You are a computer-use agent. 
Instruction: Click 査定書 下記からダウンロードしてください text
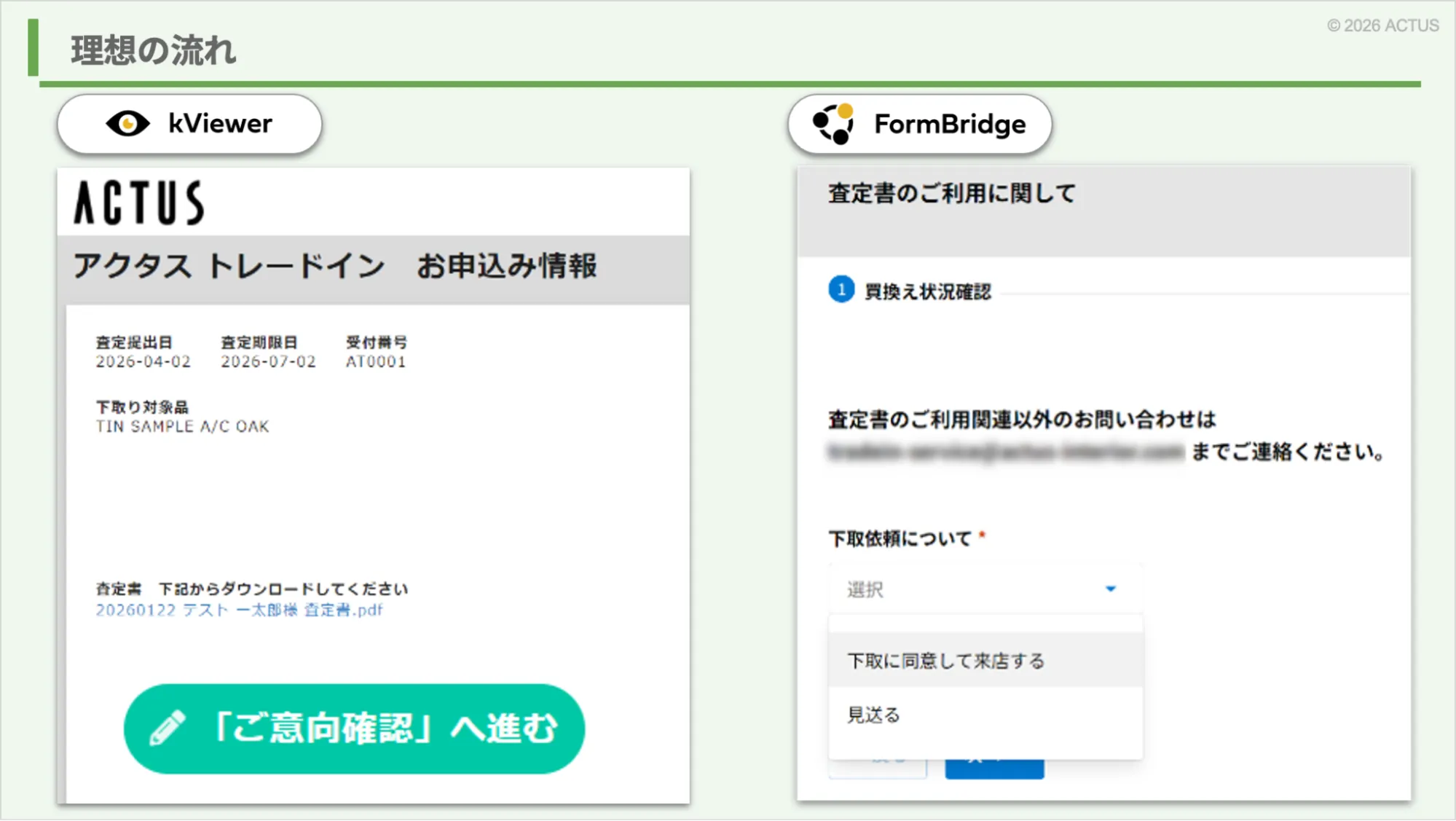(252, 589)
